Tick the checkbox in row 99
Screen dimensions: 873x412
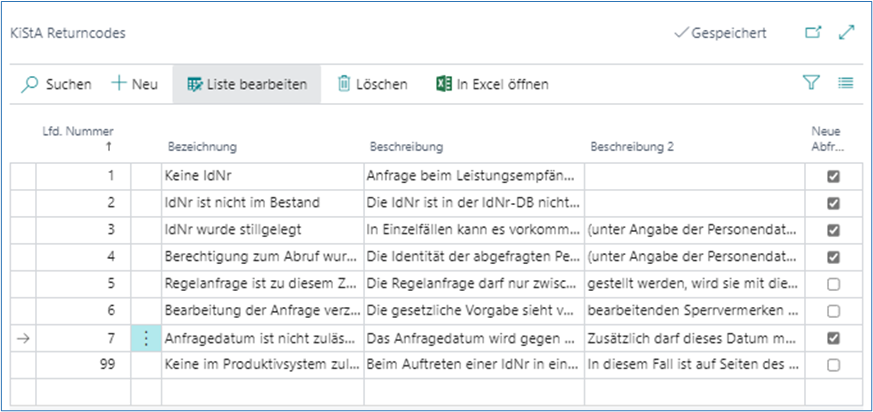[x=833, y=366]
